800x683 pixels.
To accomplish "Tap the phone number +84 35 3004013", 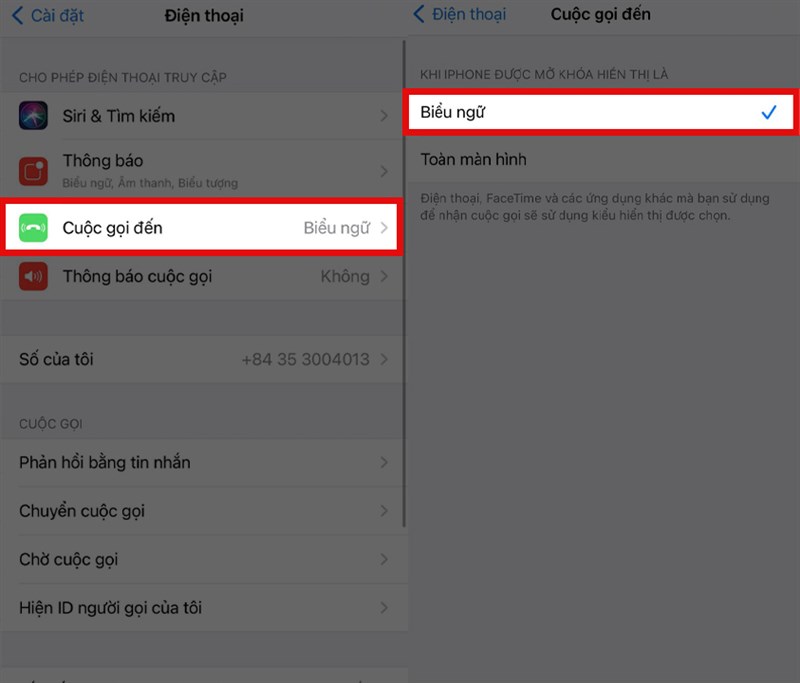I will pos(305,359).
